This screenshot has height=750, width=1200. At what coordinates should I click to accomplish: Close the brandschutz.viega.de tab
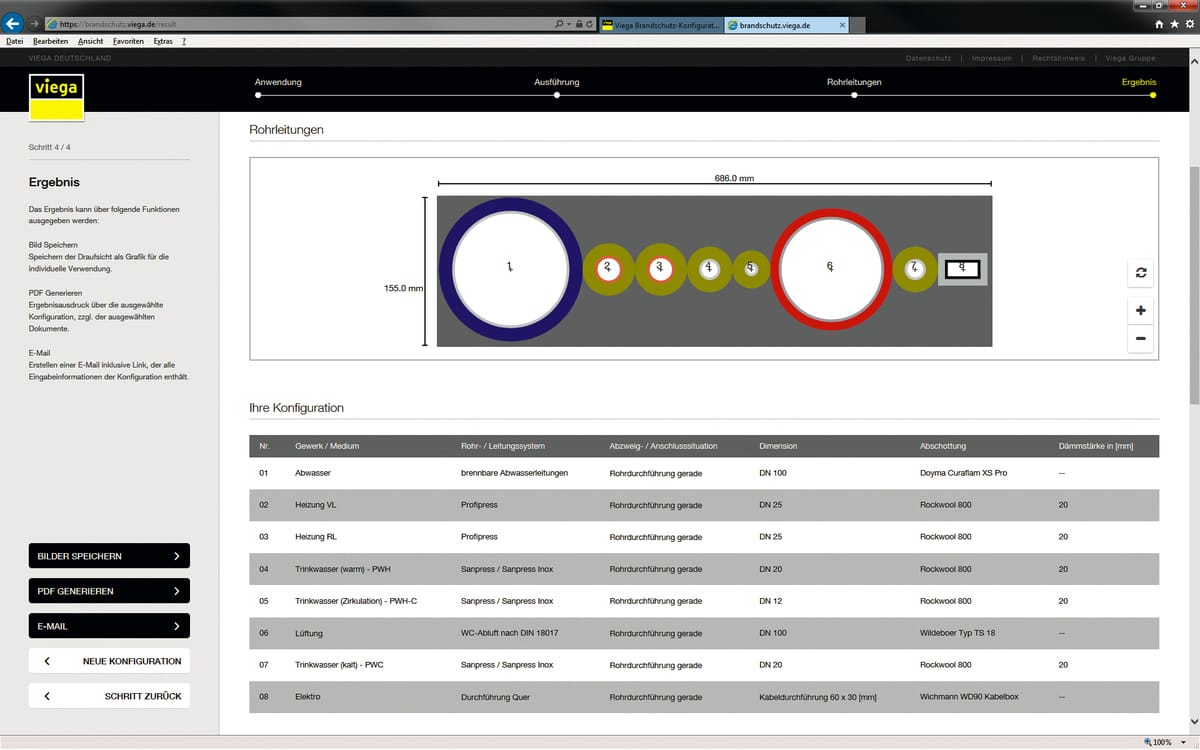(843, 24)
